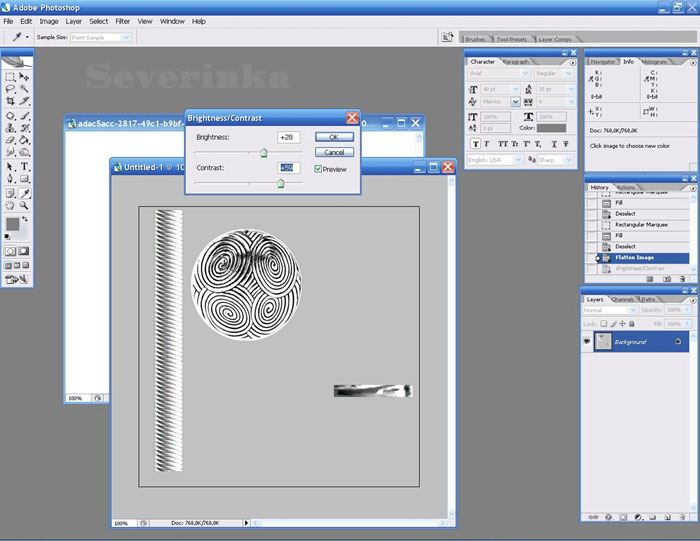Select the Rectangular Marquee tool
700x541 pixels.
[11, 76]
